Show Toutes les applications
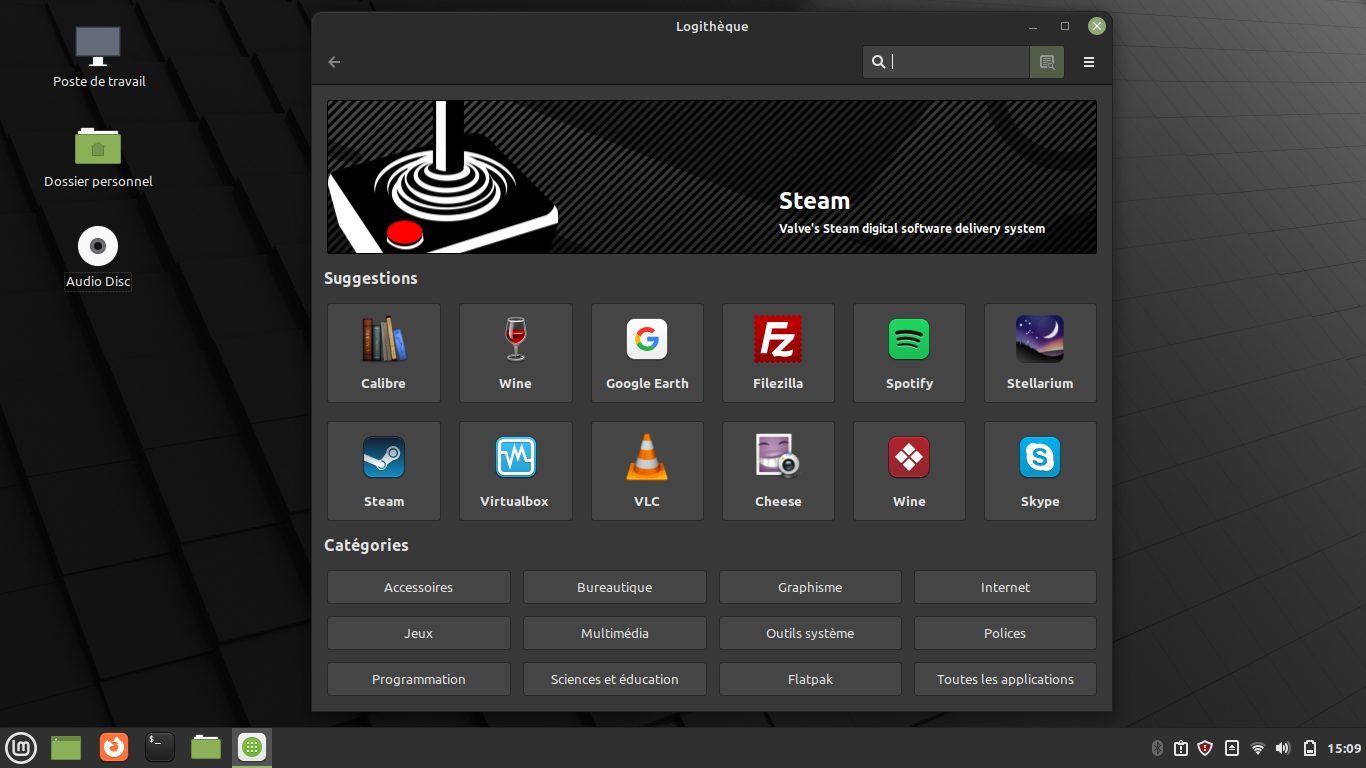Image resolution: width=1366 pixels, height=768 pixels. click(x=1005, y=679)
